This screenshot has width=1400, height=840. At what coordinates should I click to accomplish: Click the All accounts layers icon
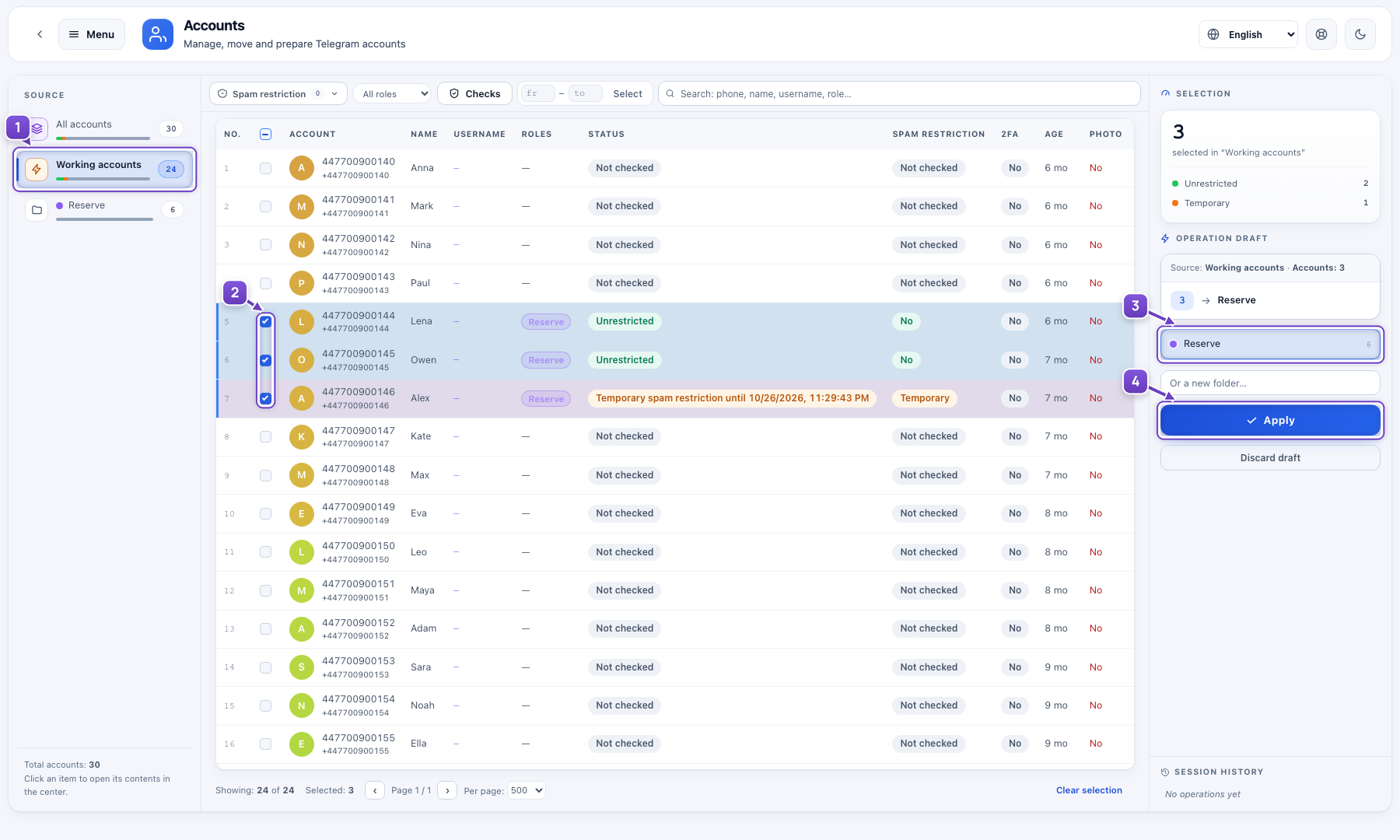pos(37,128)
